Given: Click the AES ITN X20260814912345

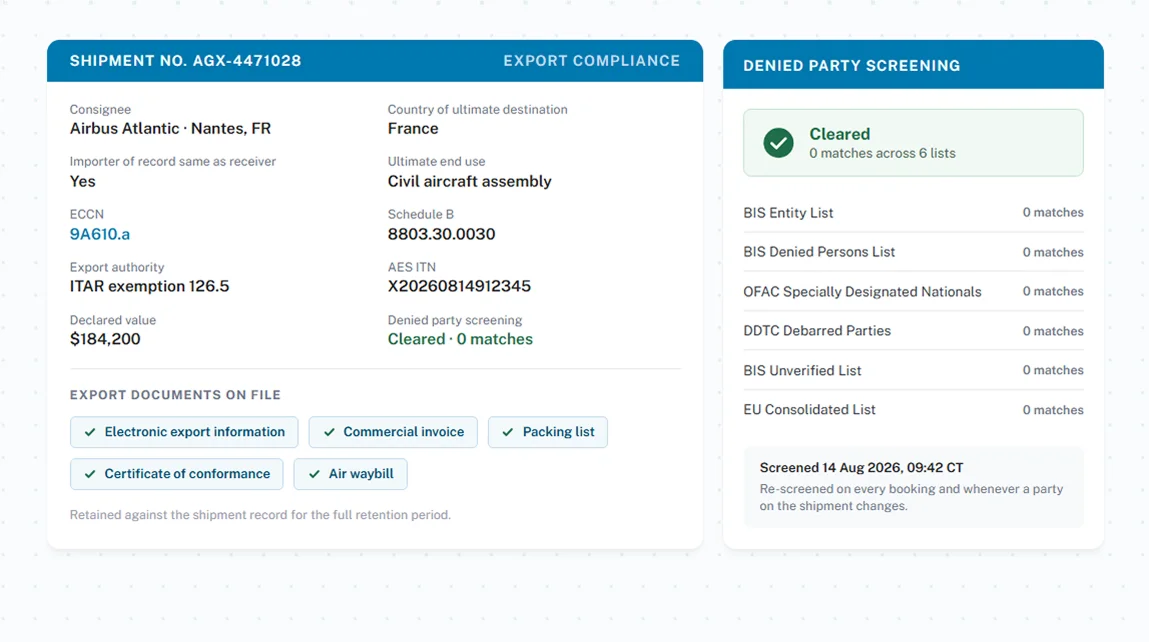Looking at the screenshot, I should pos(459,287).
